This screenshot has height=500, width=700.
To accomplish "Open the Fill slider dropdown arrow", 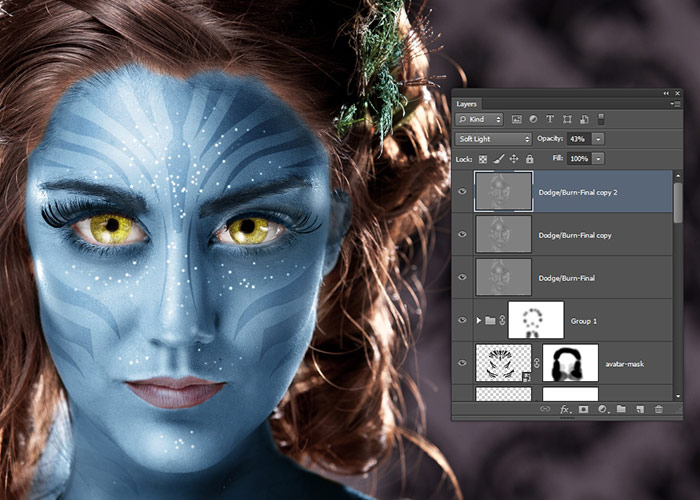I will click(x=598, y=158).
